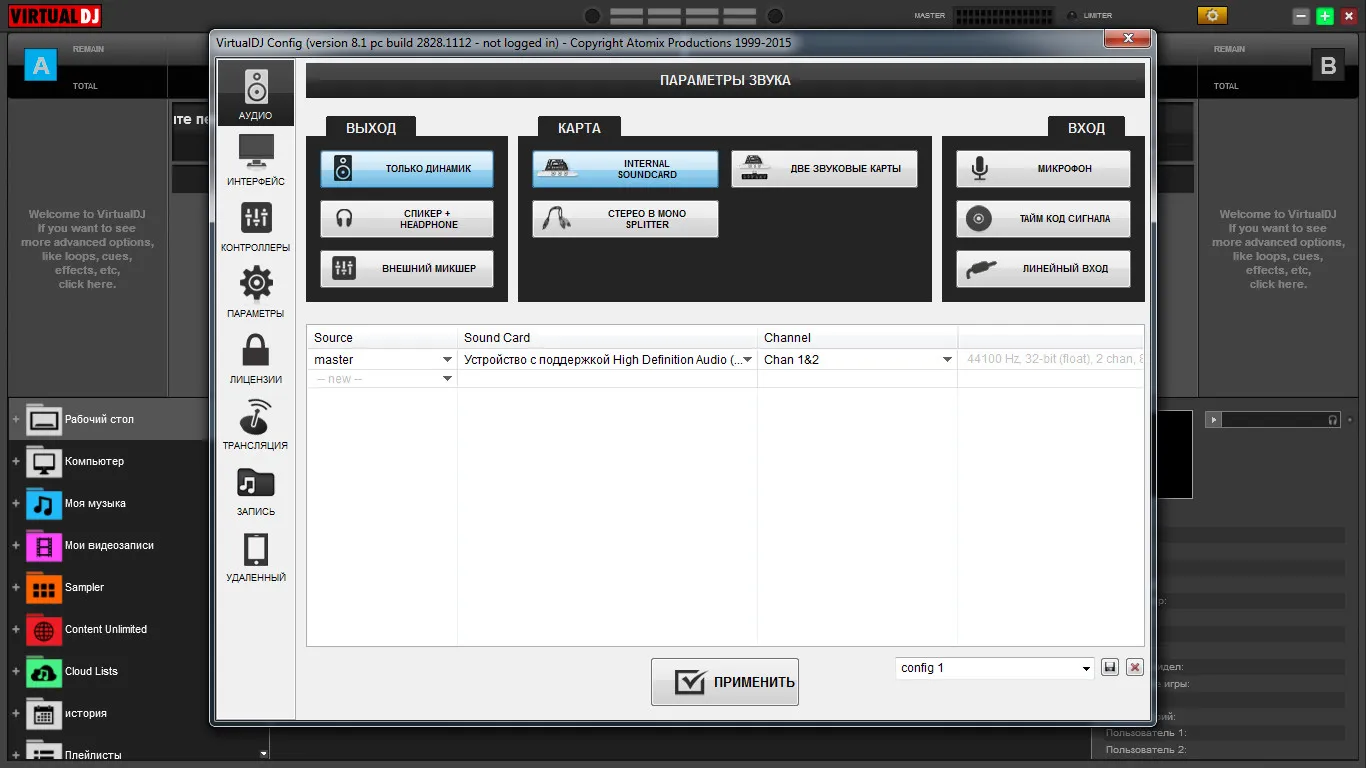Click the 44100 Hz format cell
This screenshot has width=1366, height=768.
tap(1051, 360)
